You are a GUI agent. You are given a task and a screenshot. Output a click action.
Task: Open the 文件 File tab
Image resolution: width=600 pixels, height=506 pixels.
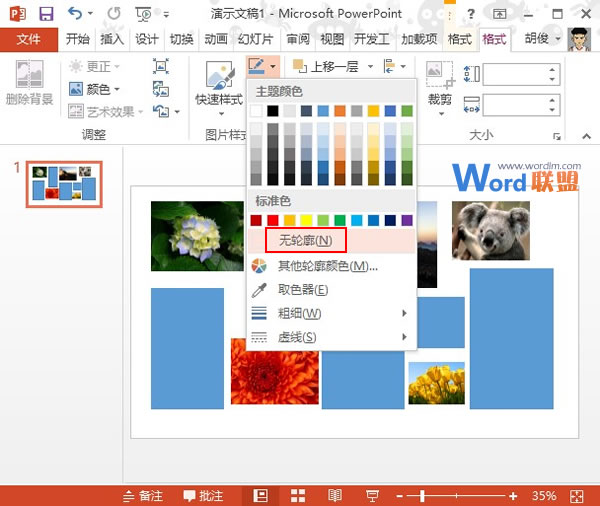click(29, 39)
